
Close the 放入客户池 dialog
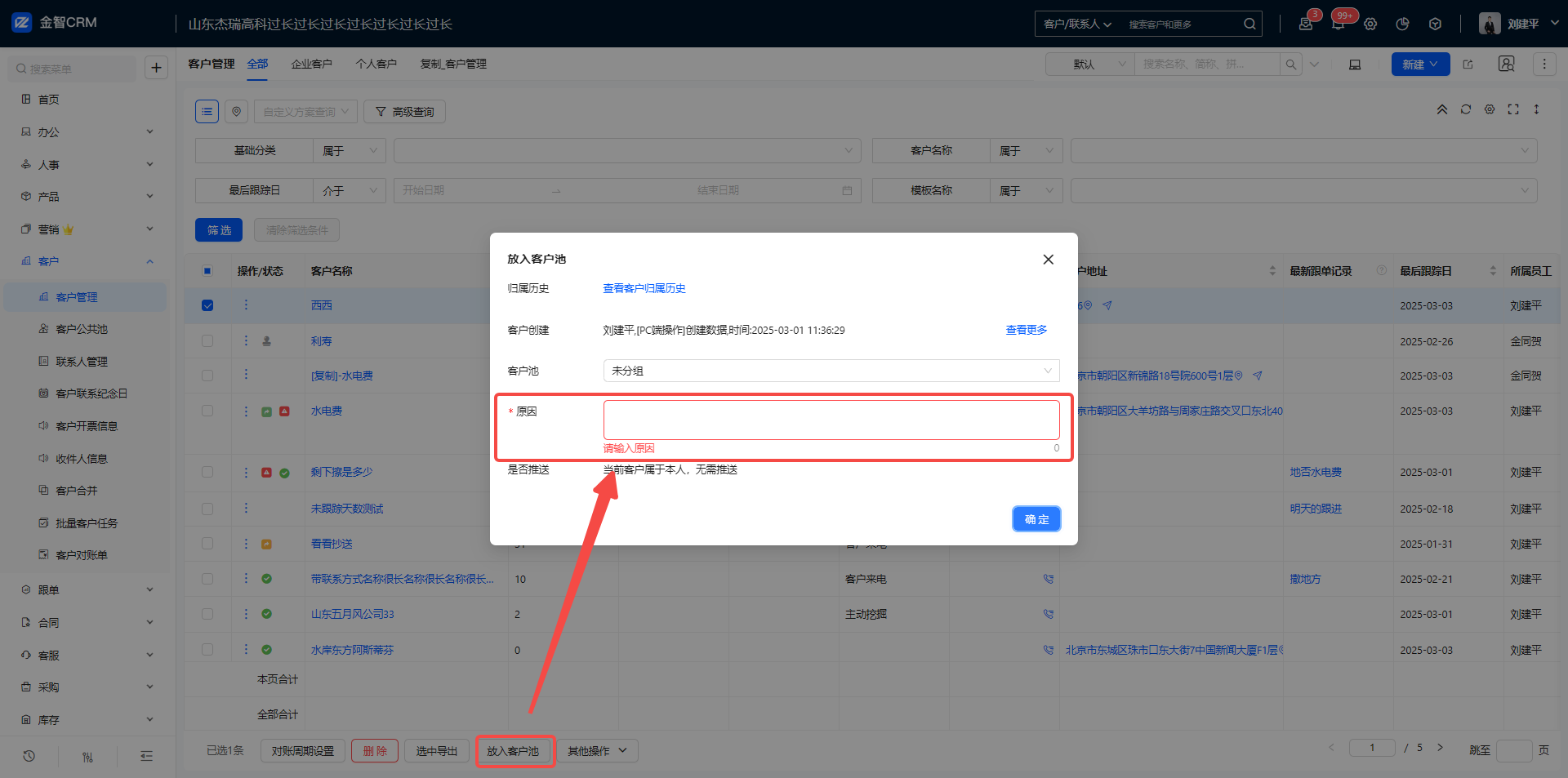click(1048, 260)
